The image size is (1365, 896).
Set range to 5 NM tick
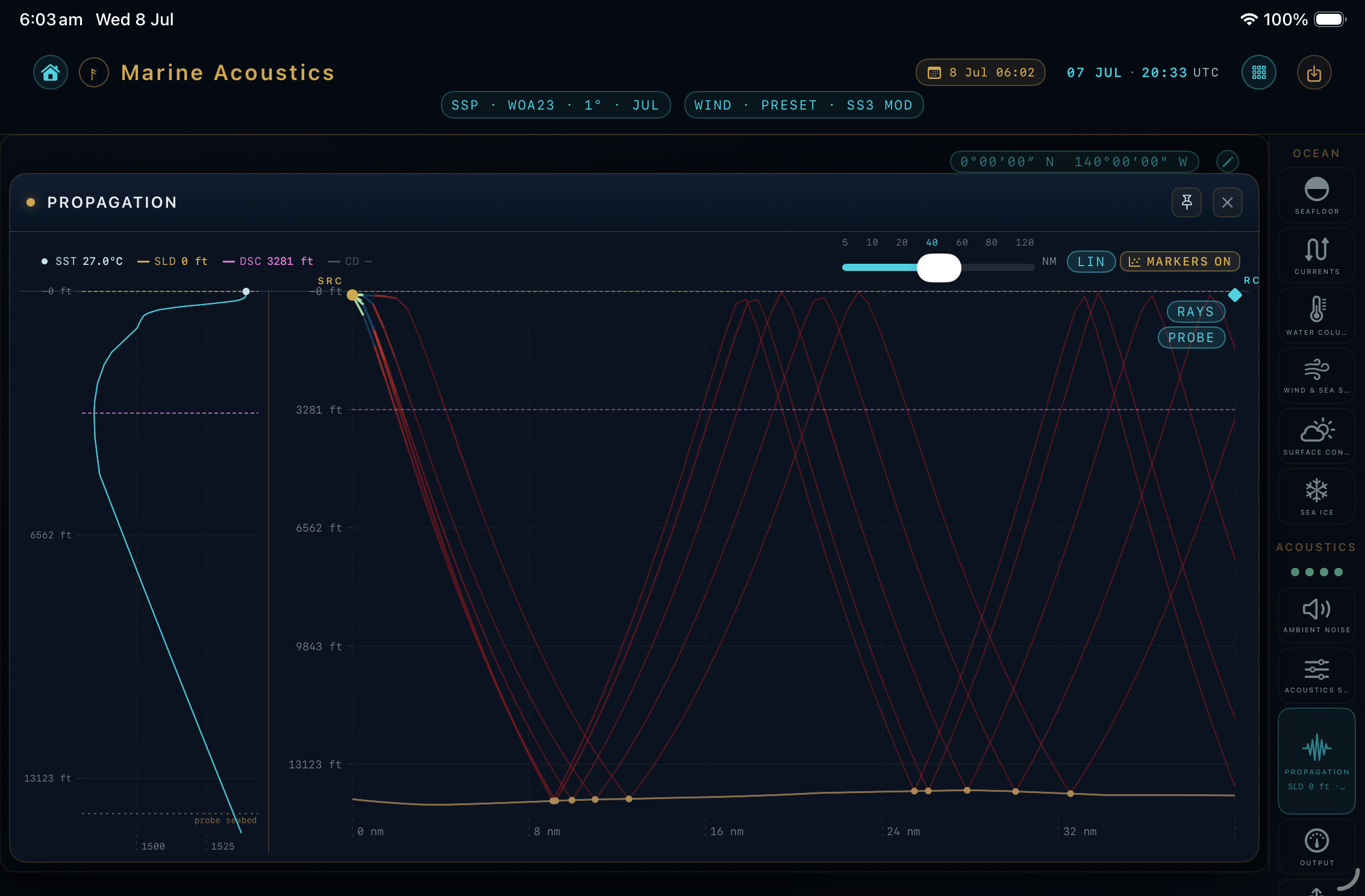tap(845, 243)
